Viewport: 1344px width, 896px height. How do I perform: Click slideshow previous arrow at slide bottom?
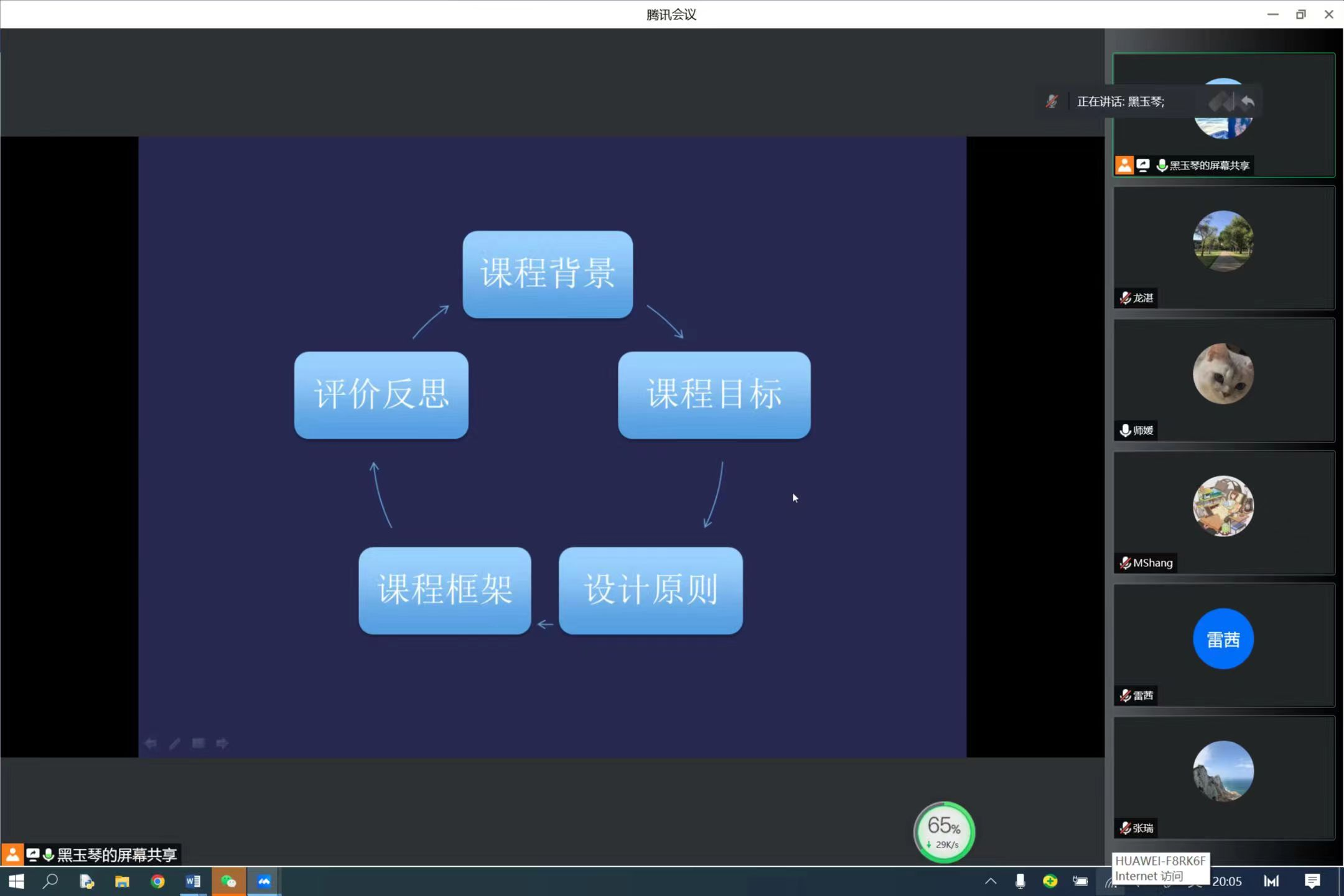click(x=151, y=744)
